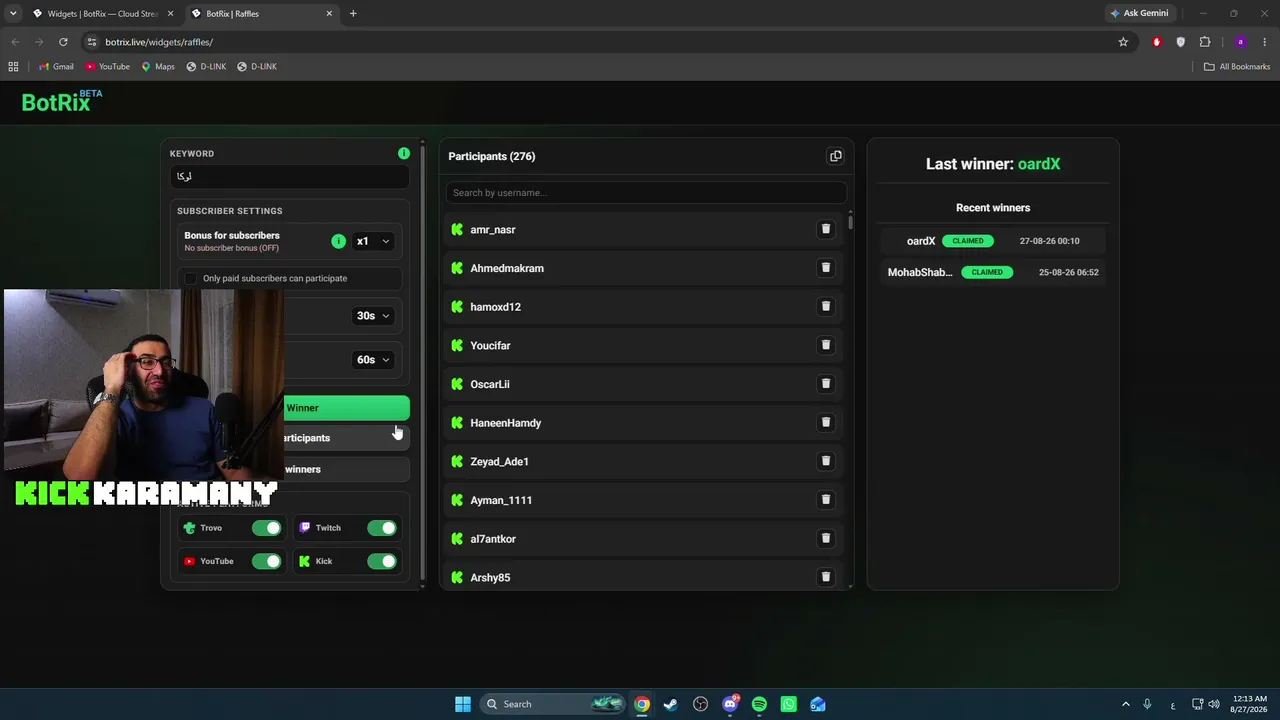Image resolution: width=1280 pixels, height=720 pixels.
Task: Open the Chrome tab search dropdown
Action: click(x=13, y=13)
